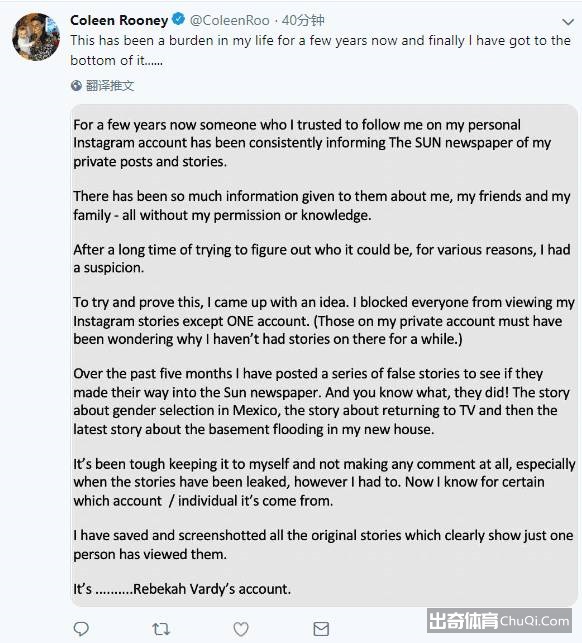Open the tweet options chevron menu
The image size is (582, 643).
(568, 22)
